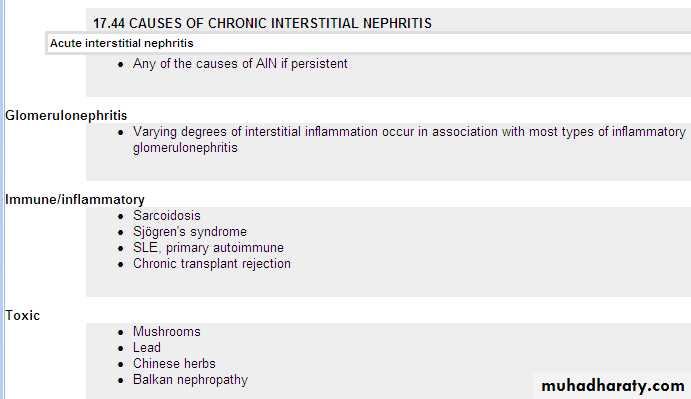Click the Sjögren's syndrome entry
This screenshot has width=691, height=399.
click(190, 231)
